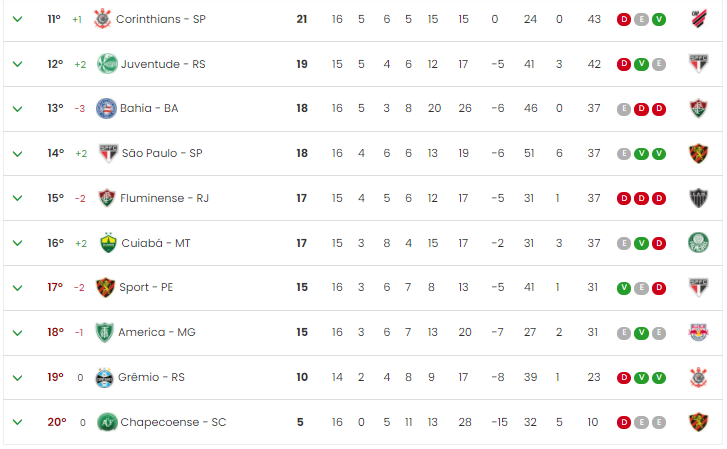
Task: Click Atlético-MG next-opponent crest in Fluminense row
Action: click(698, 198)
